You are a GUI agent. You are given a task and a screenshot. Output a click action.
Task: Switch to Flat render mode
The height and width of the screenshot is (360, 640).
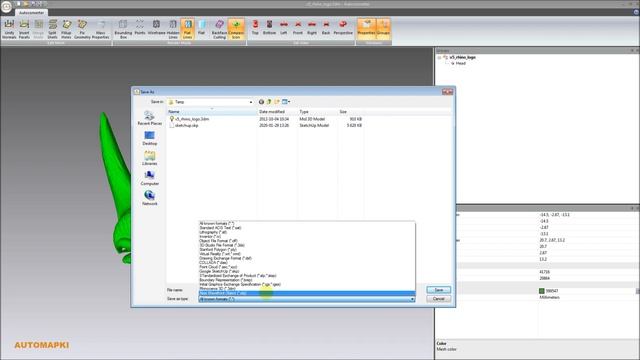point(202,27)
